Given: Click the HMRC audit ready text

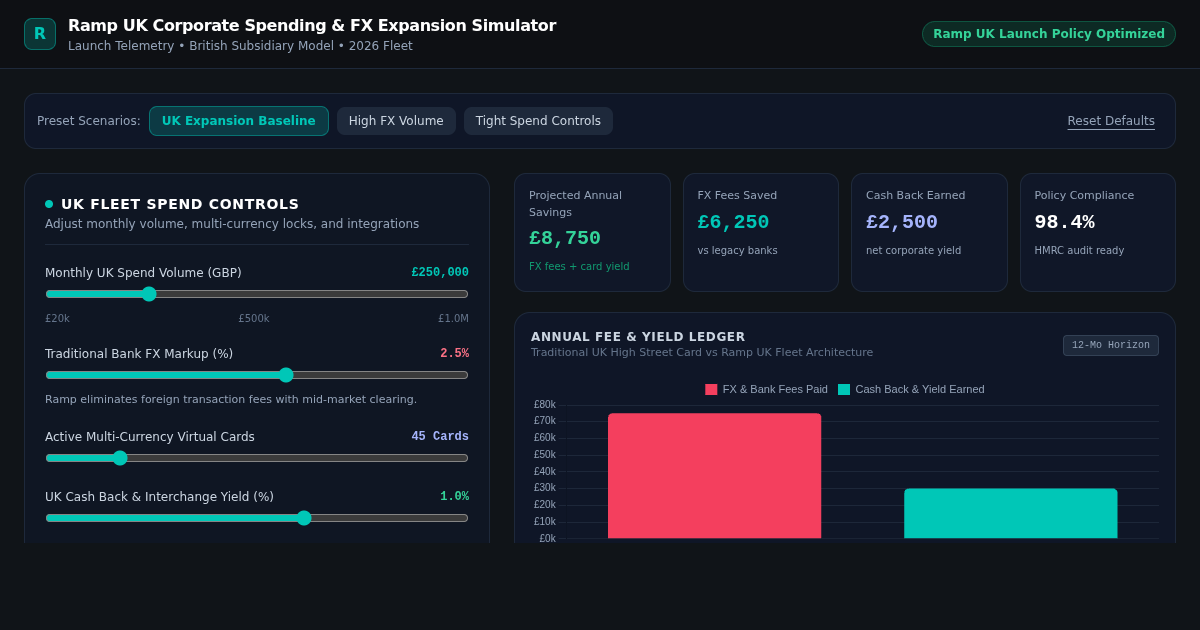Looking at the screenshot, I should [1079, 251].
